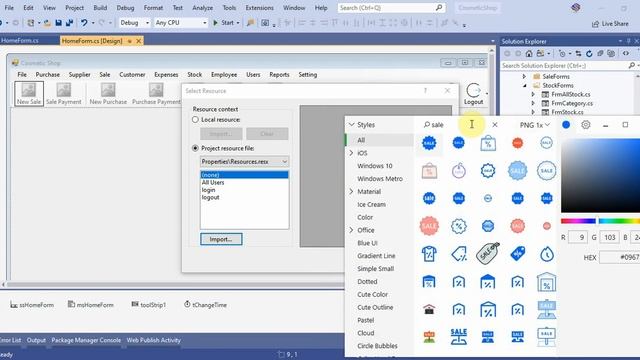640x360 pixels.
Task: Open the PNG 1x format dropdown
Action: tap(535, 125)
